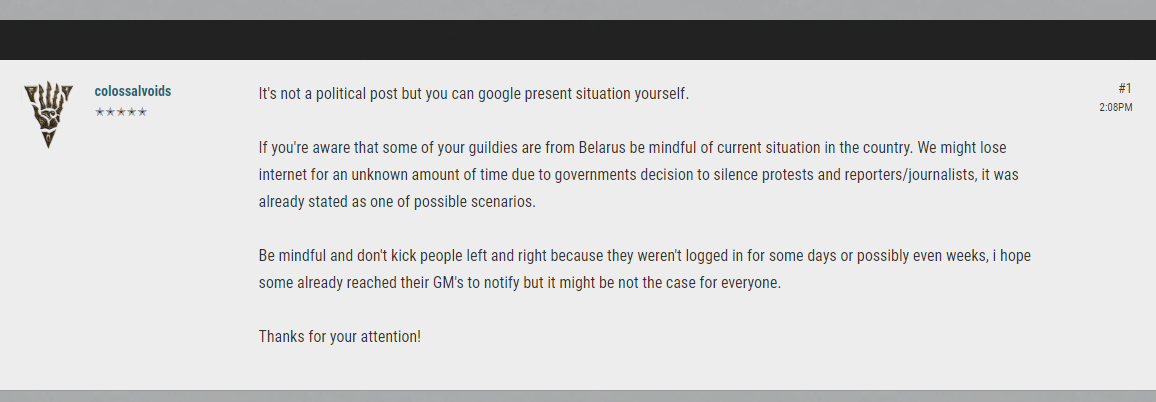The image size is (1156, 402).
Task: Click the first star under the username
Action: tap(100, 112)
